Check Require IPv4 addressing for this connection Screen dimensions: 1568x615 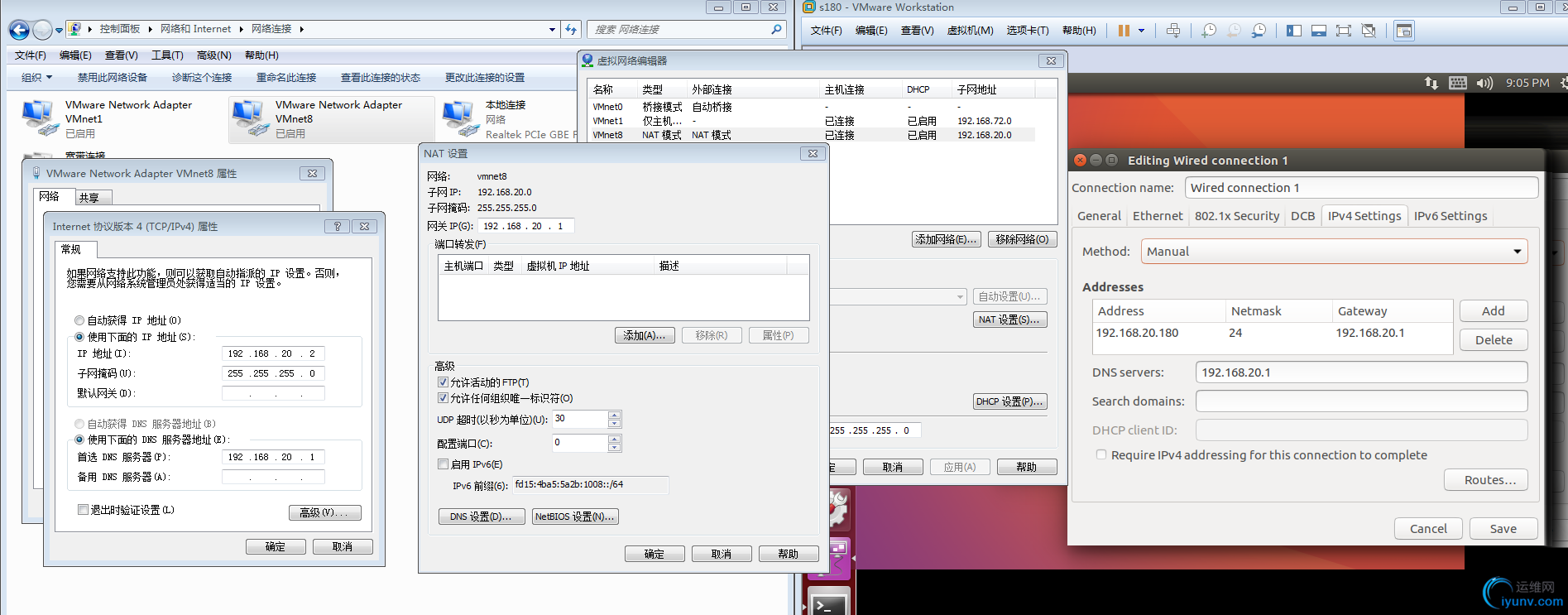pos(1101,454)
